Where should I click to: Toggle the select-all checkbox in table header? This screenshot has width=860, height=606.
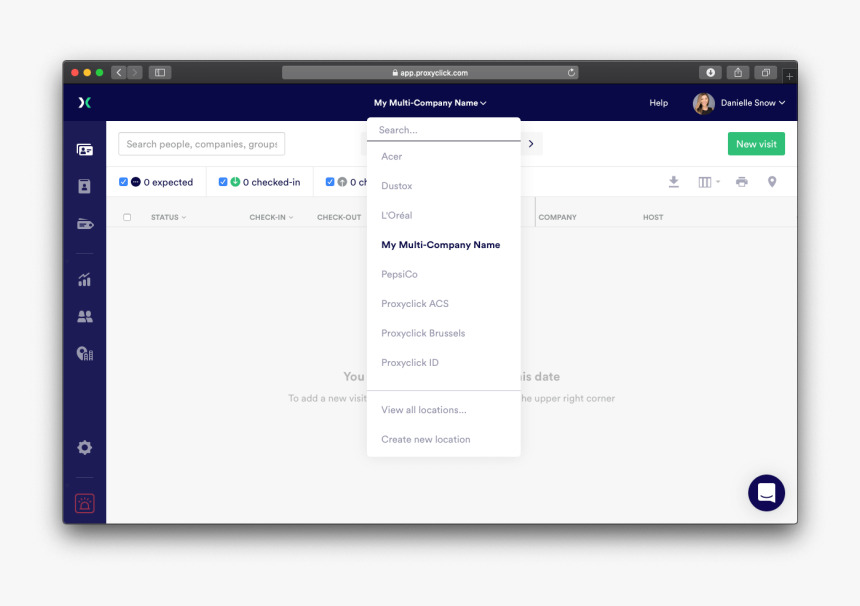pyautogui.click(x=128, y=216)
